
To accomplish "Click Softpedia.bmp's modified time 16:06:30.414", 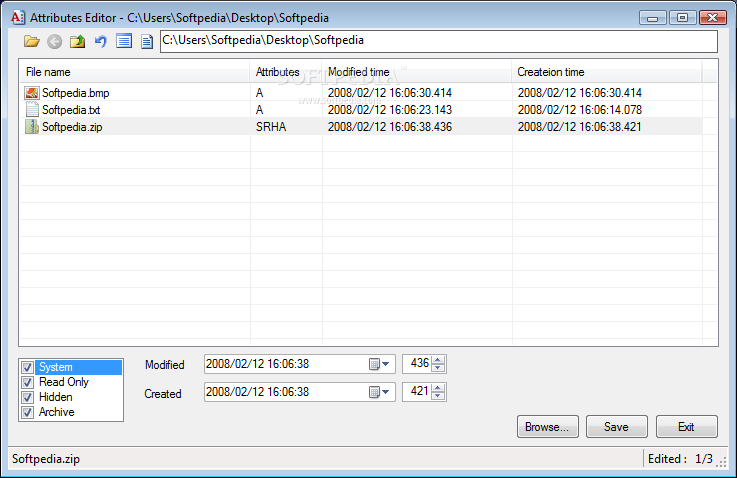I will 390,93.
